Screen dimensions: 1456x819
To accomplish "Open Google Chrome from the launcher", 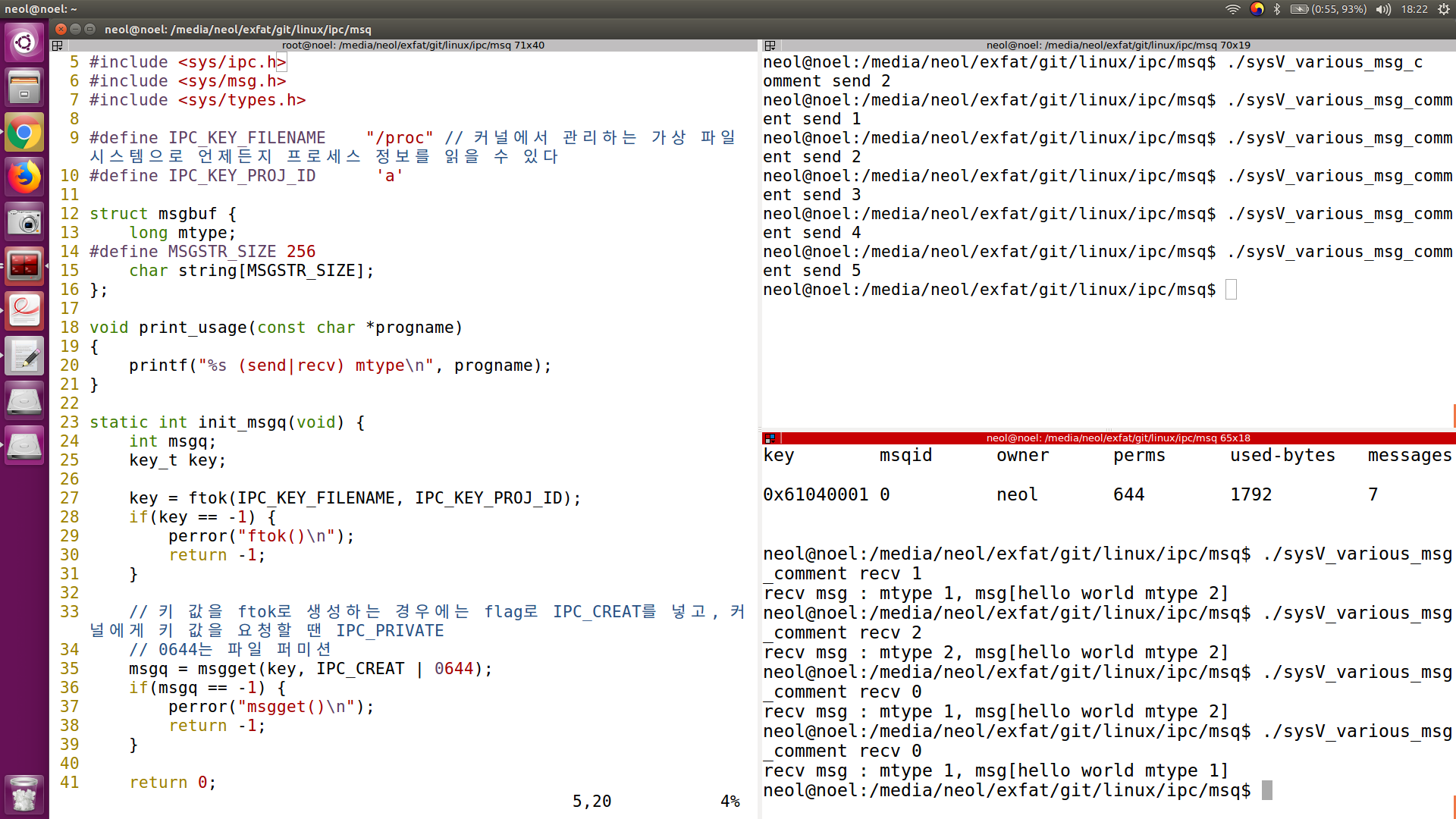I will [24, 133].
